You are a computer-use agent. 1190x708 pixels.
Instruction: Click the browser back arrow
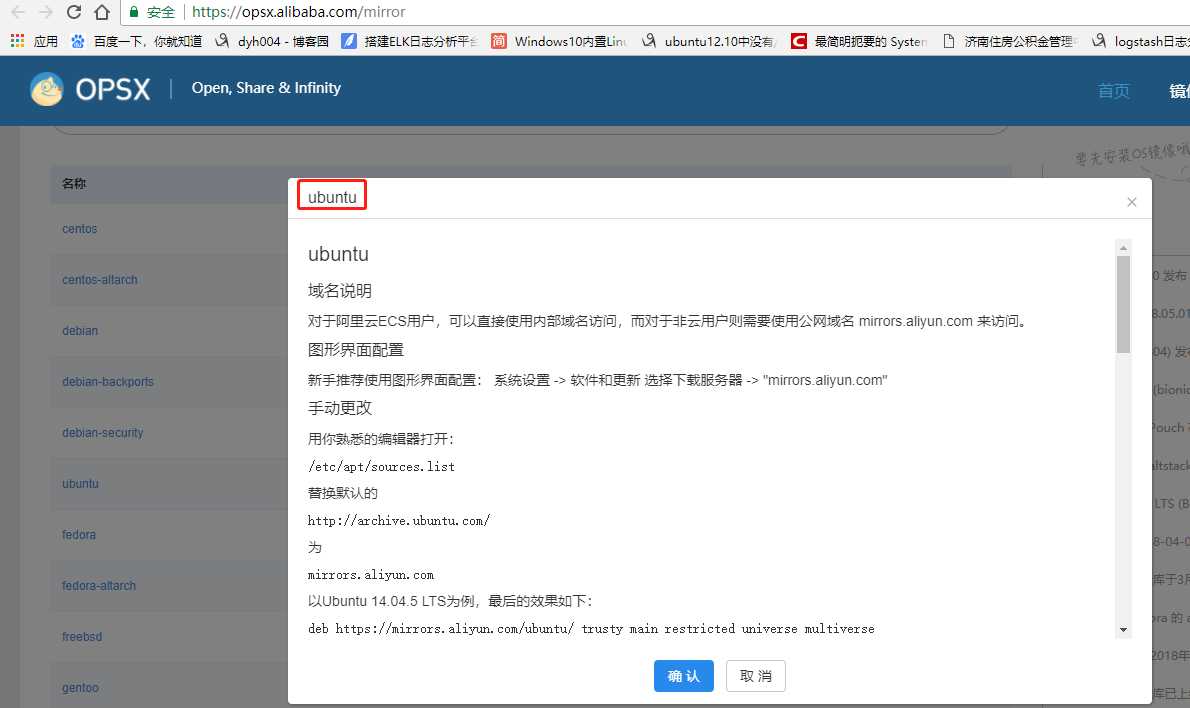point(18,12)
